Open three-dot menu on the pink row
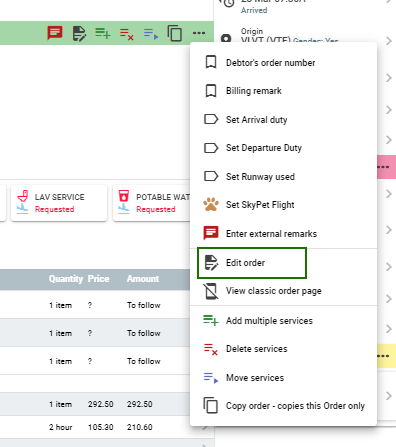The height and width of the screenshot is (447, 396). (383, 167)
